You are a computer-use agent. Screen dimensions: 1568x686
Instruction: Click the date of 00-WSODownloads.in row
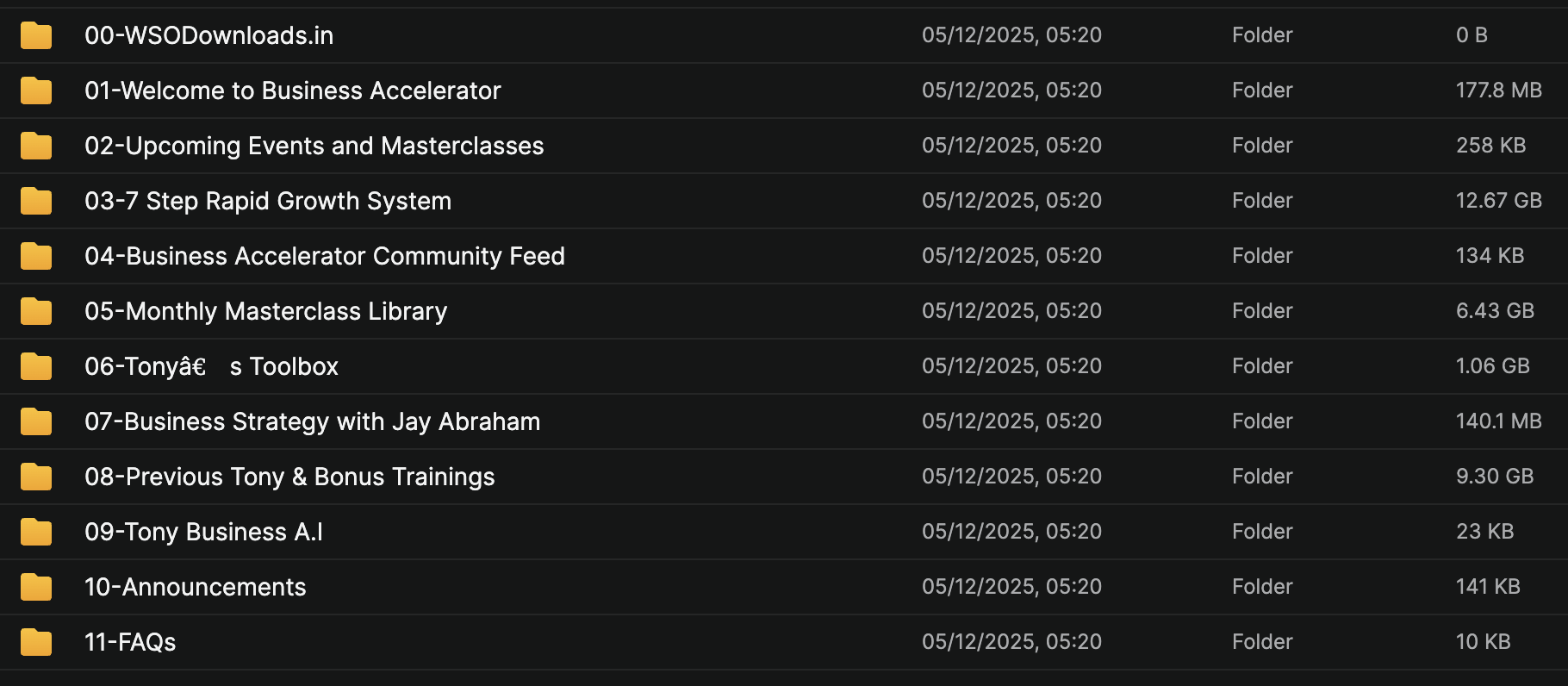coord(1011,35)
